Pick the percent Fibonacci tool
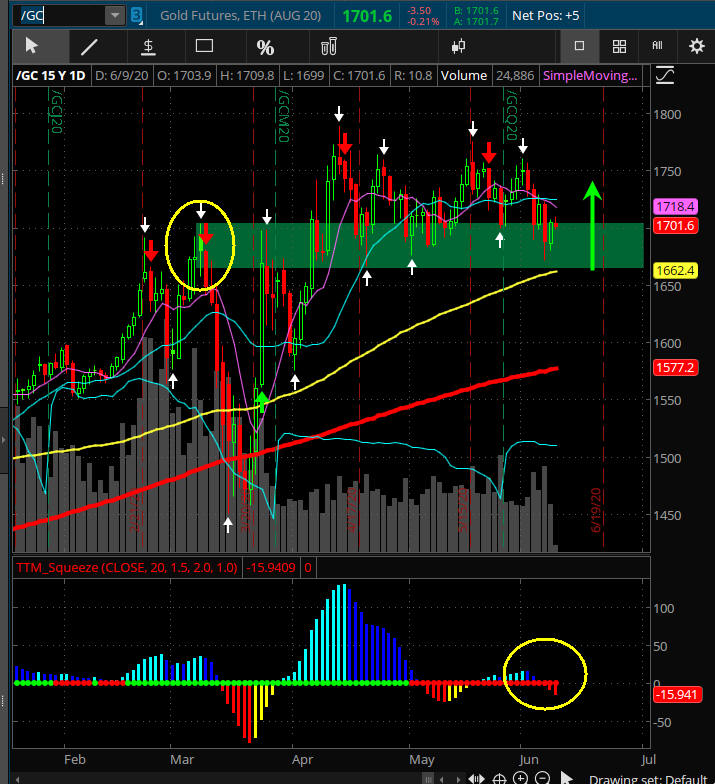The image size is (715, 784). pyautogui.click(x=265, y=47)
